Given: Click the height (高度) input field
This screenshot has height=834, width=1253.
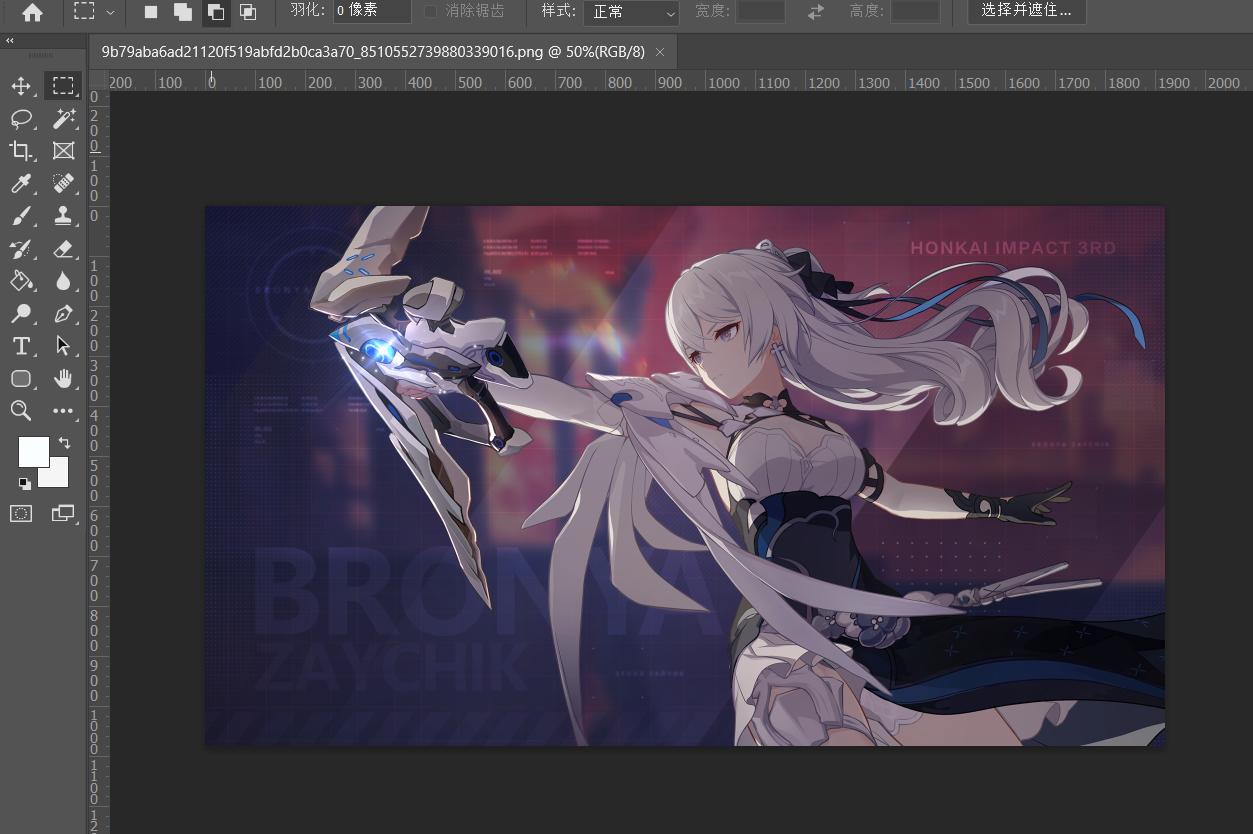Looking at the screenshot, I should coord(915,12).
